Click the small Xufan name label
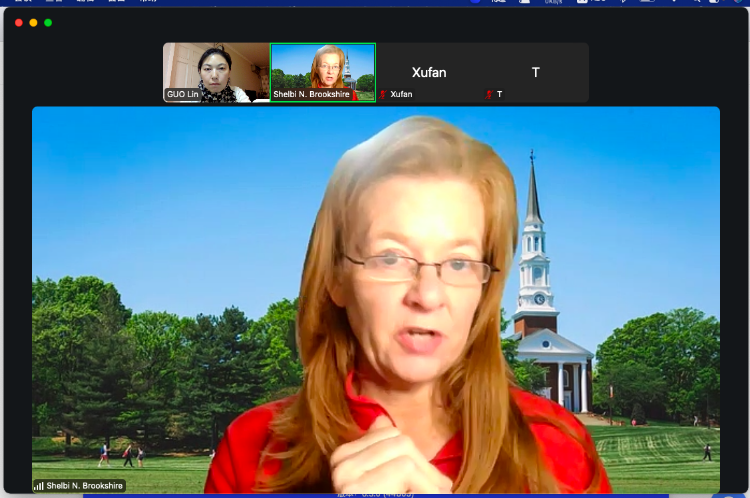 401,95
